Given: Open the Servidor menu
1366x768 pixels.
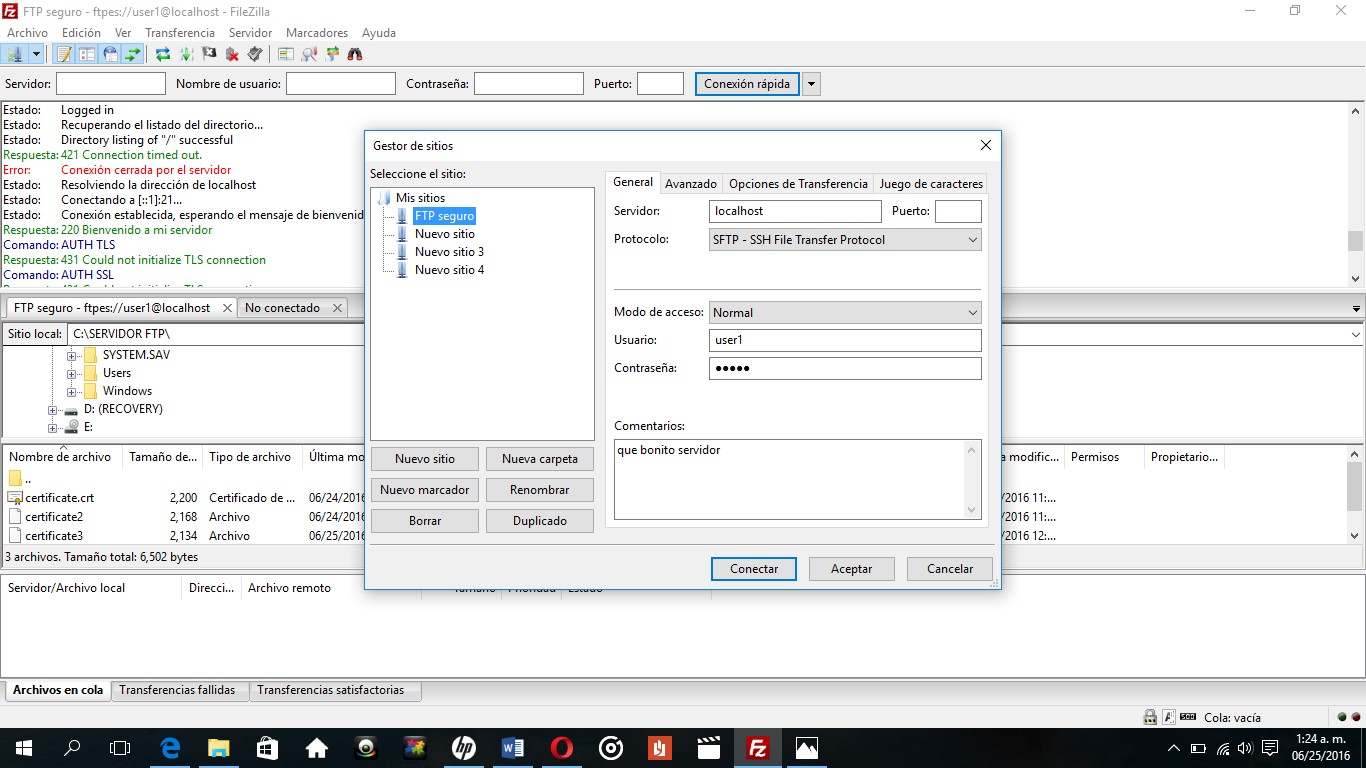Looking at the screenshot, I should pos(250,32).
